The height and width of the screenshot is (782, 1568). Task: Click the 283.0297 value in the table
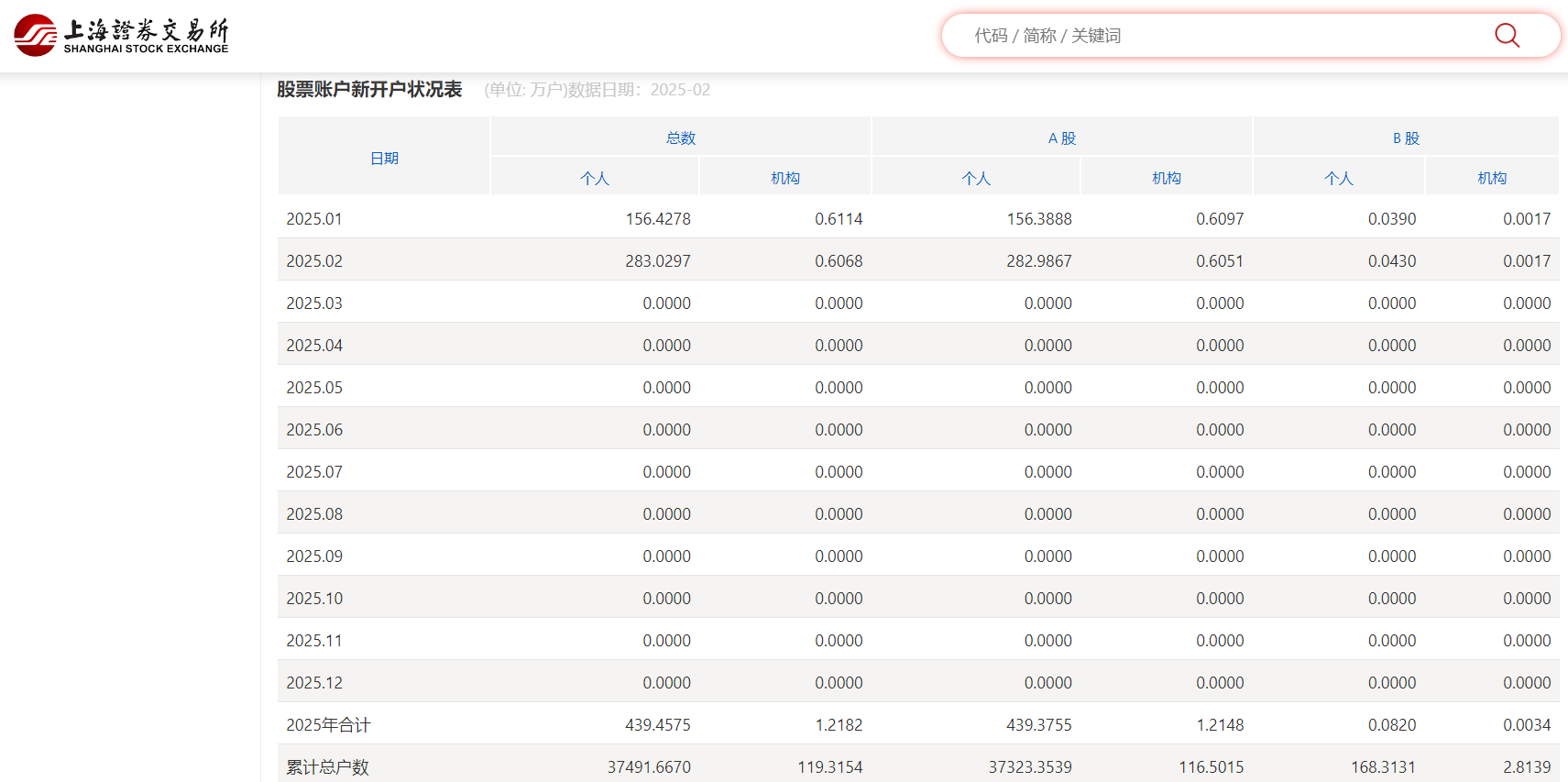point(657,261)
